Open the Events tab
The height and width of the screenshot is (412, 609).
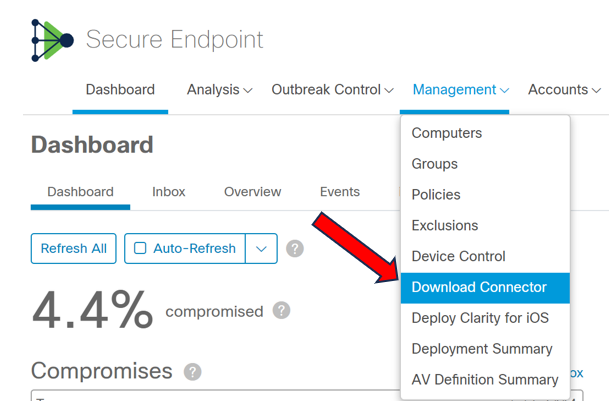(340, 192)
